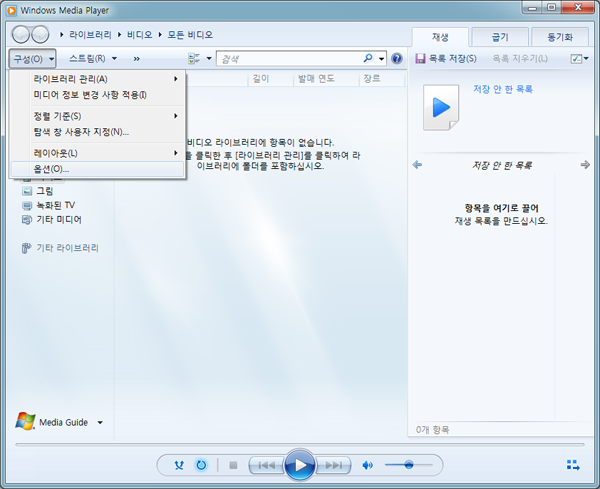Screen dimensions: 600x489
Task: Click the seek progress bar
Action: pyautogui.click(x=300, y=445)
